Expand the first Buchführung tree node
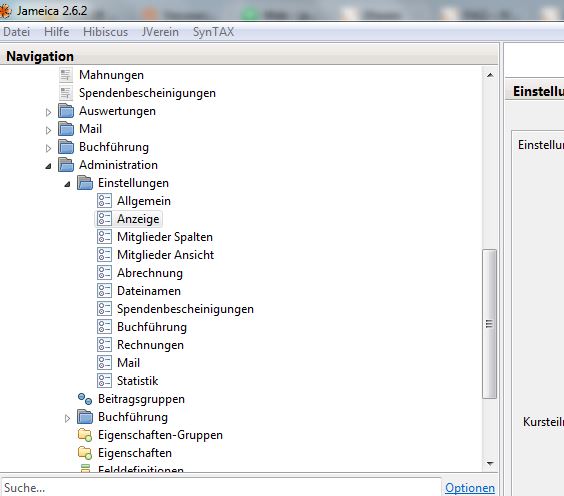 point(48,148)
